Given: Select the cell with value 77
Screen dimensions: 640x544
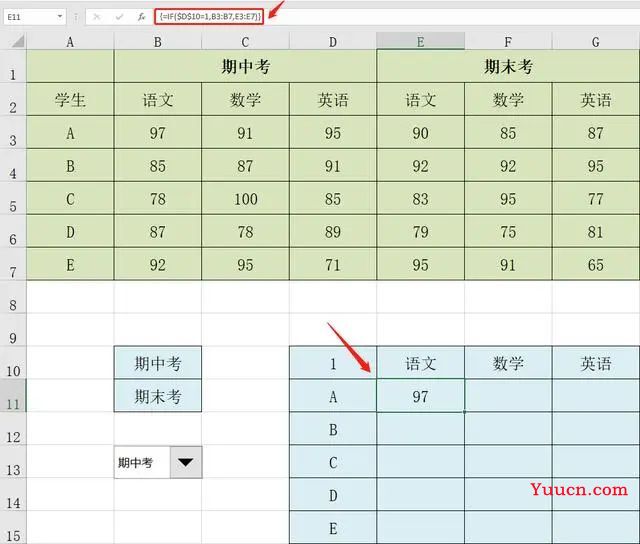Looking at the screenshot, I should 596,198.
